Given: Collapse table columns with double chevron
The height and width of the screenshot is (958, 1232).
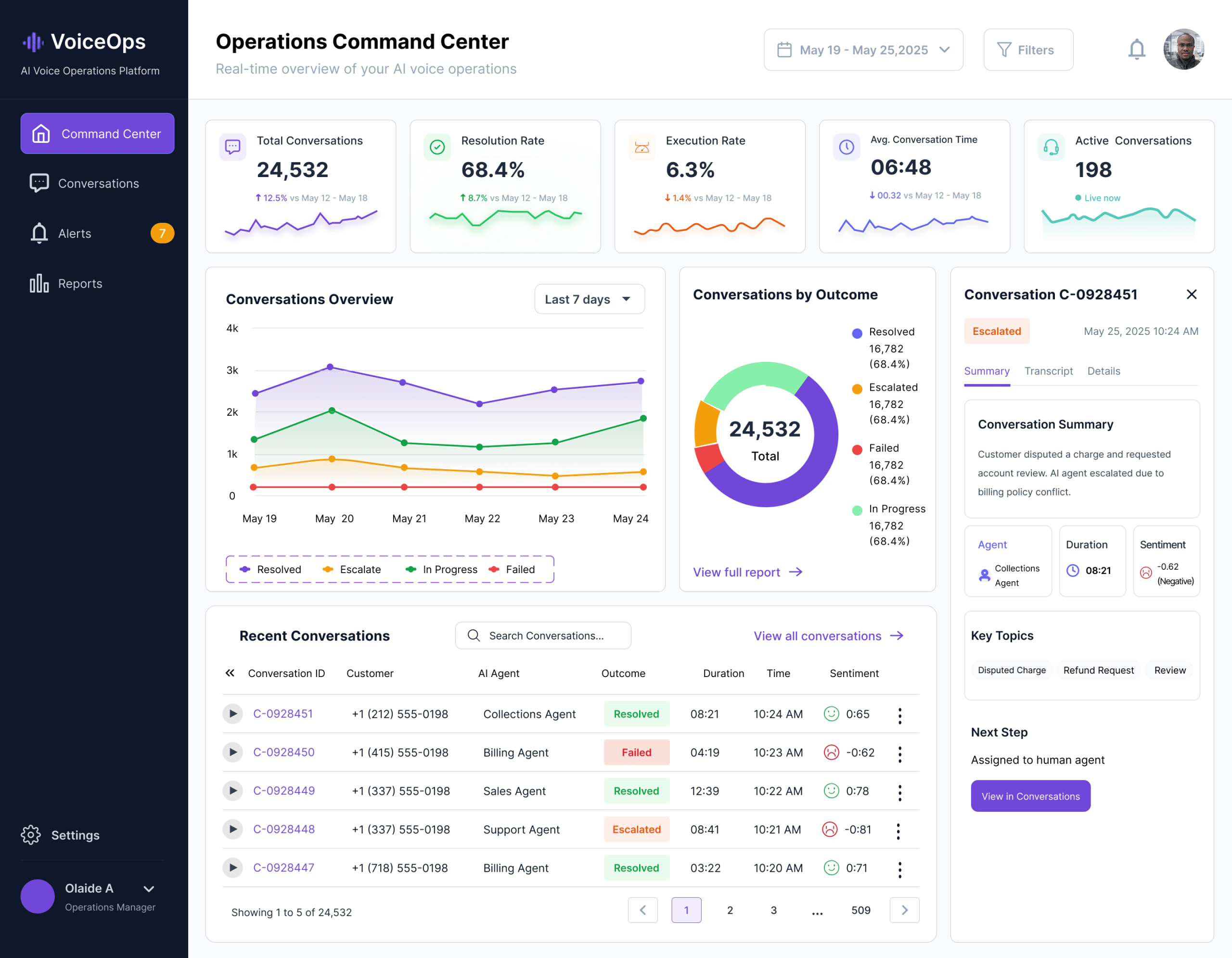Looking at the screenshot, I should [x=230, y=673].
